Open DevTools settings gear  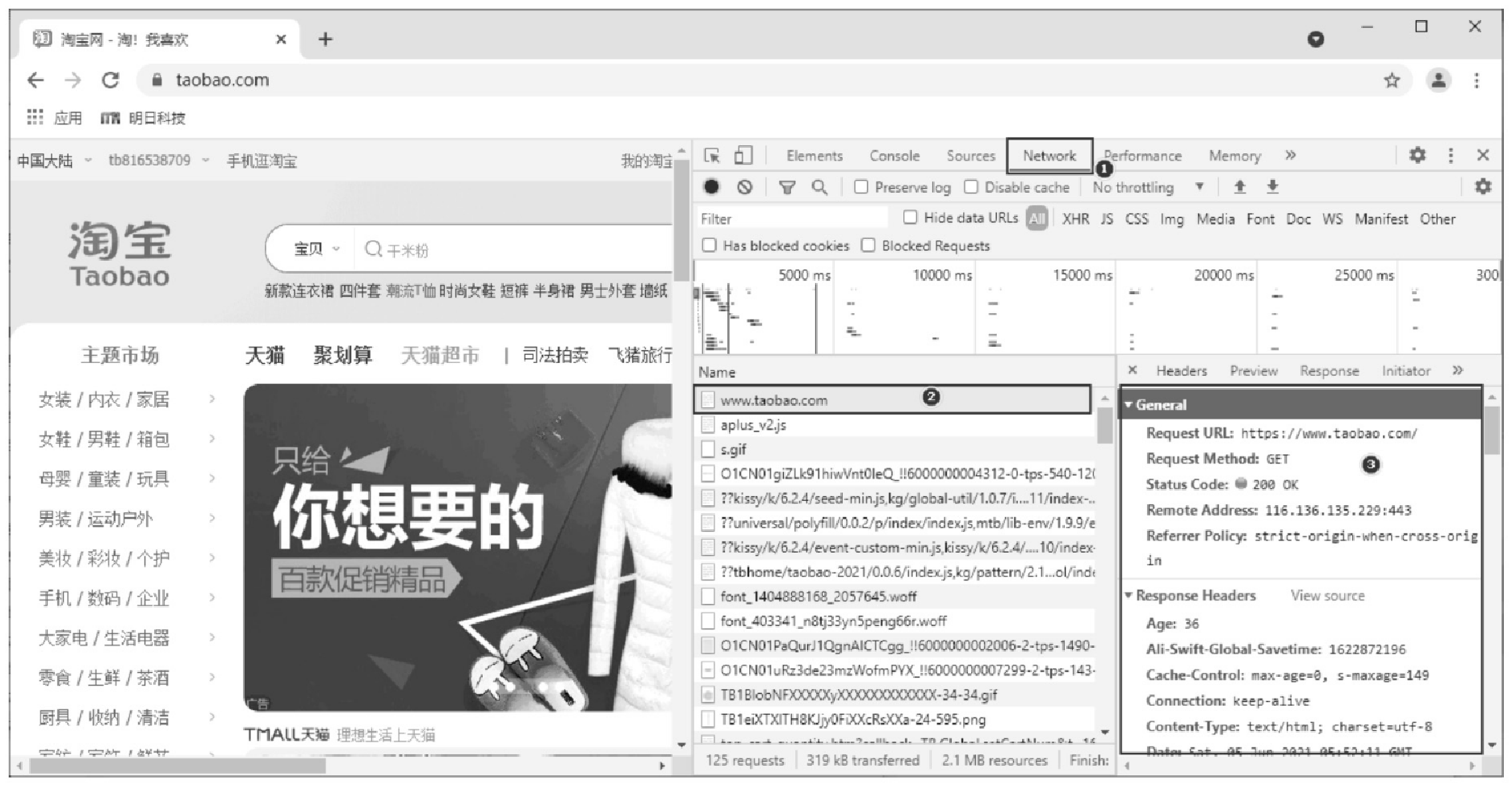1418,155
